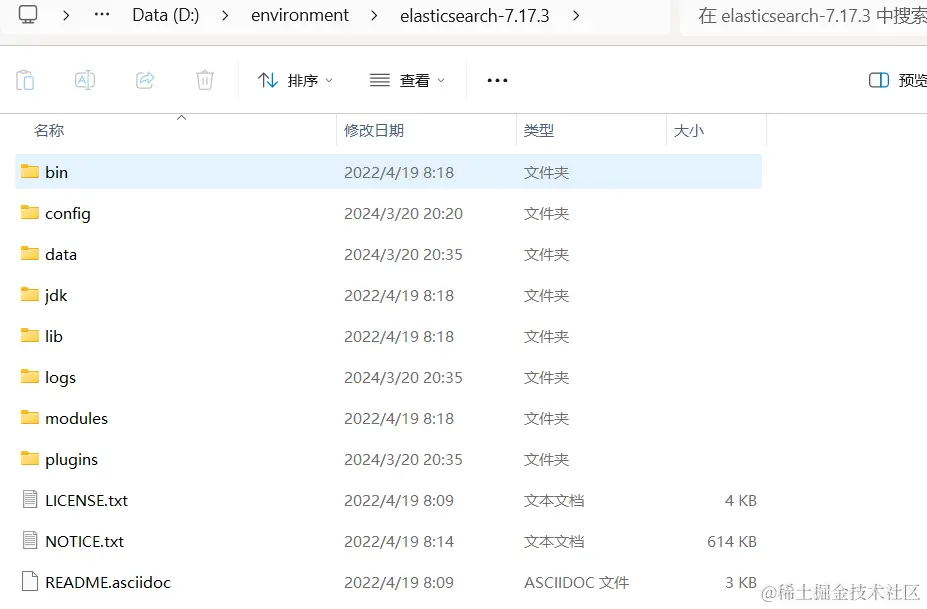Click the 3 KB size value
The width and height of the screenshot is (927, 609).
[741, 582]
